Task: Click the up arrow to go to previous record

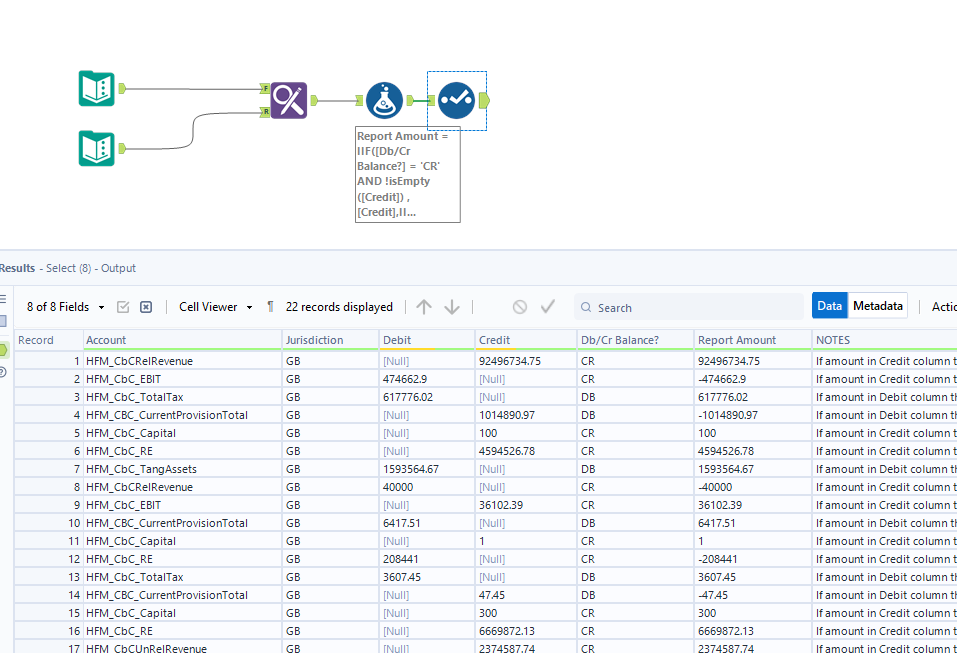Action: [x=422, y=307]
